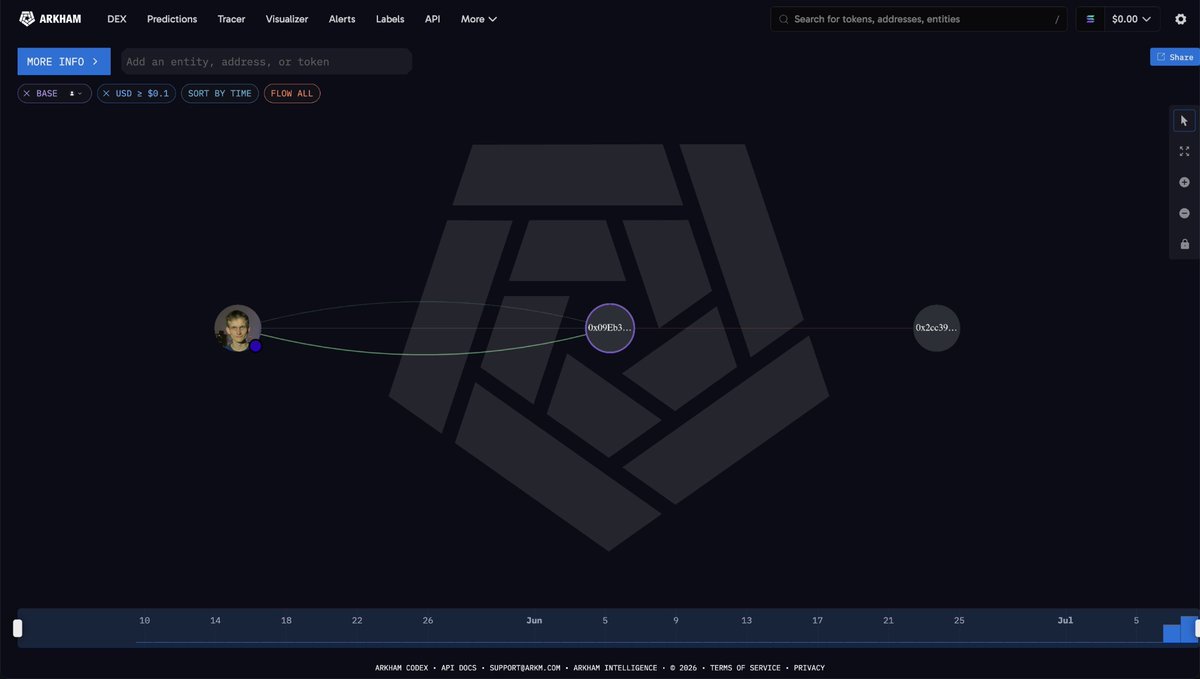
Task: Open settings via the gear icon
Action: [1181, 19]
